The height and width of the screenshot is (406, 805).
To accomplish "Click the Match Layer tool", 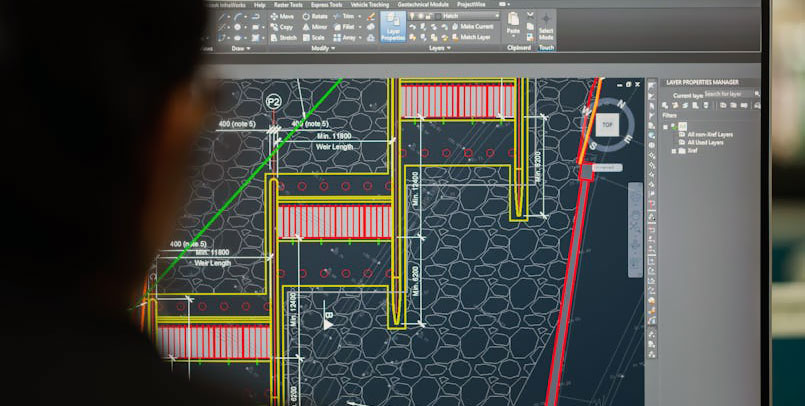I will pos(470,37).
